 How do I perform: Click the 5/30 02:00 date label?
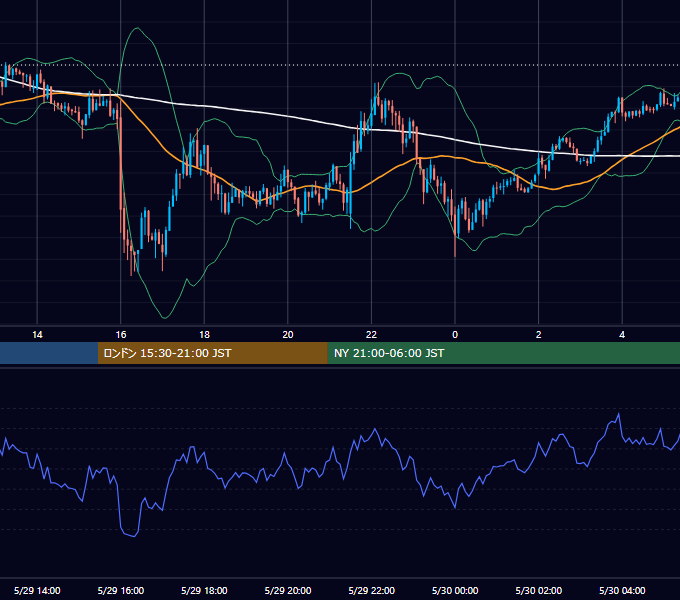click(539, 590)
